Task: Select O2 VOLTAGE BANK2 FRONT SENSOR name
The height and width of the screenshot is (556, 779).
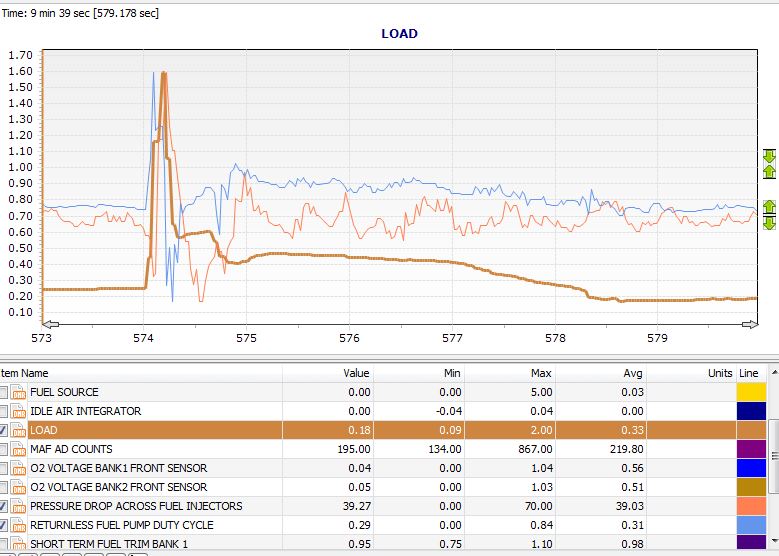Action: tap(119, 487)
